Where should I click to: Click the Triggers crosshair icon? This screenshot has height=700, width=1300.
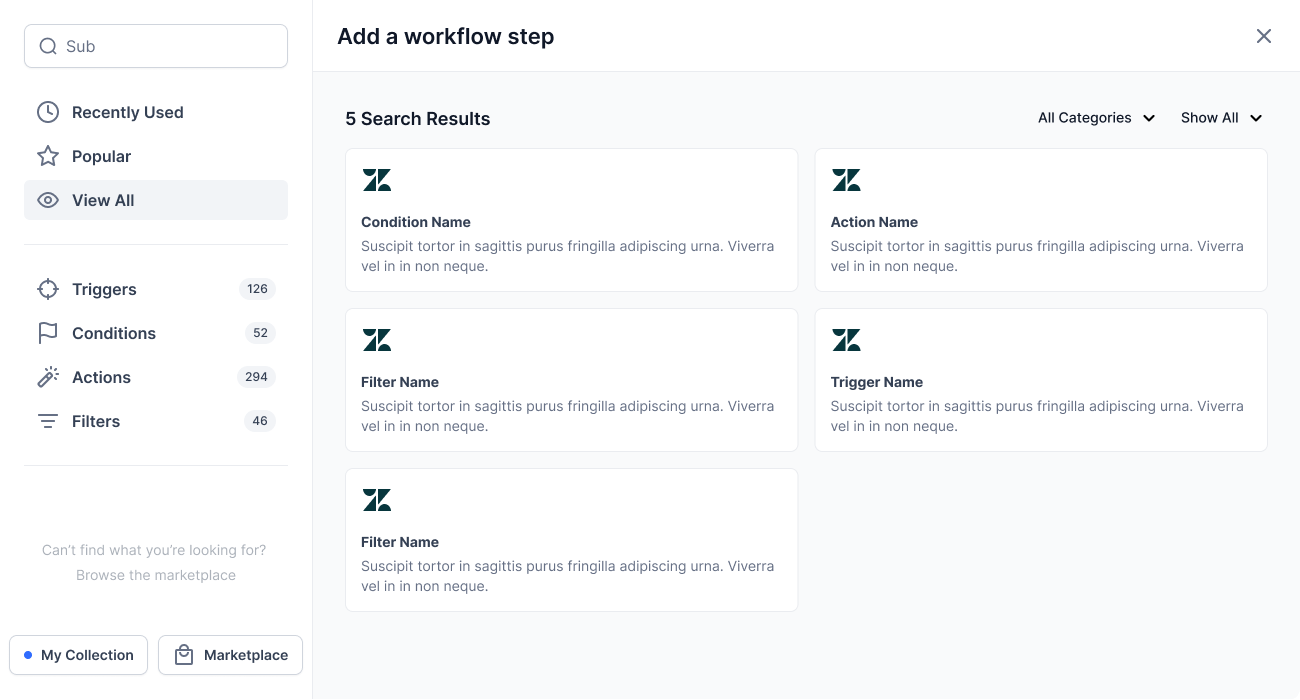click(48, 289)
